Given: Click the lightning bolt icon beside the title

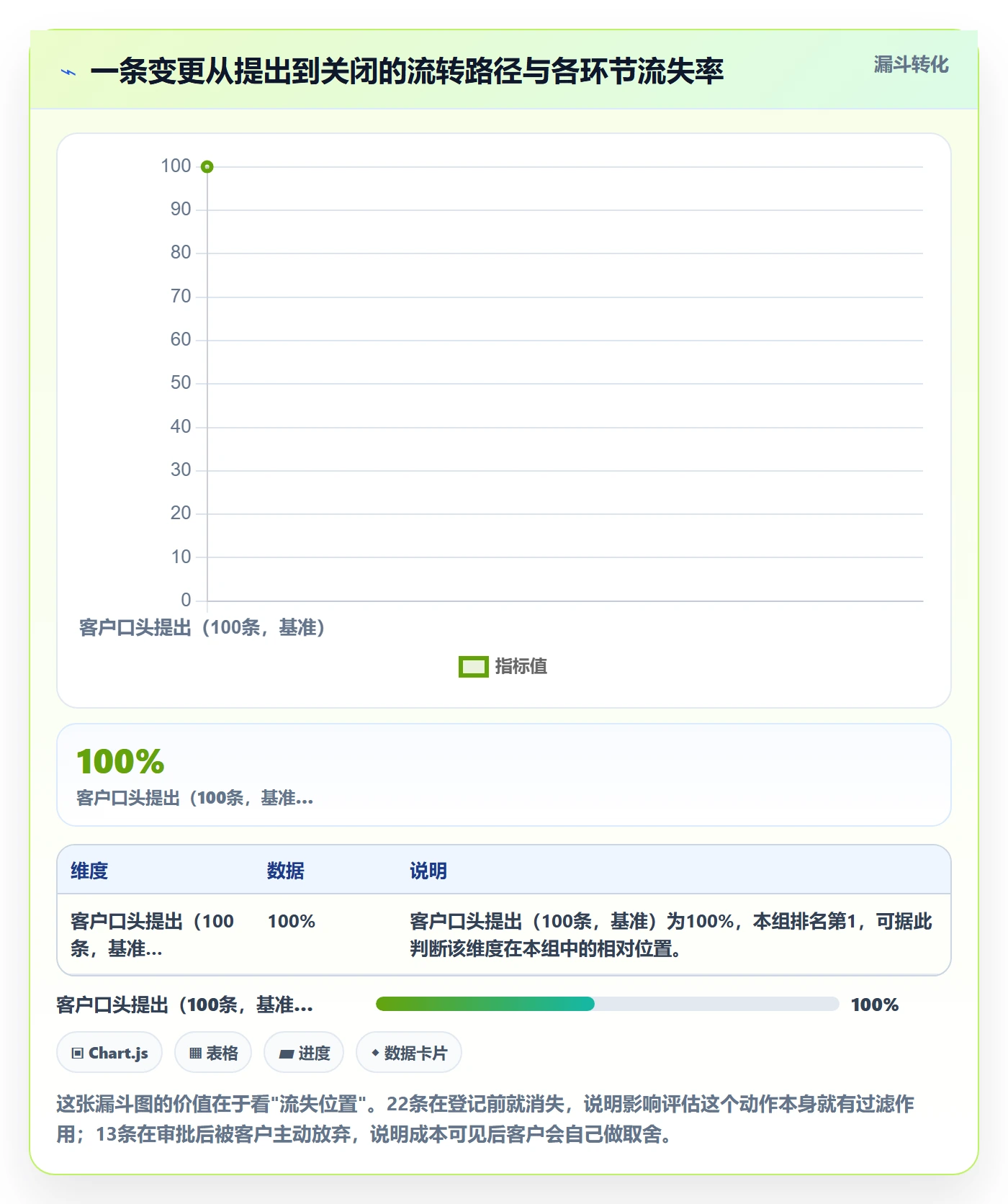Looking at the screenshot, I should click(x=68, y=72).
